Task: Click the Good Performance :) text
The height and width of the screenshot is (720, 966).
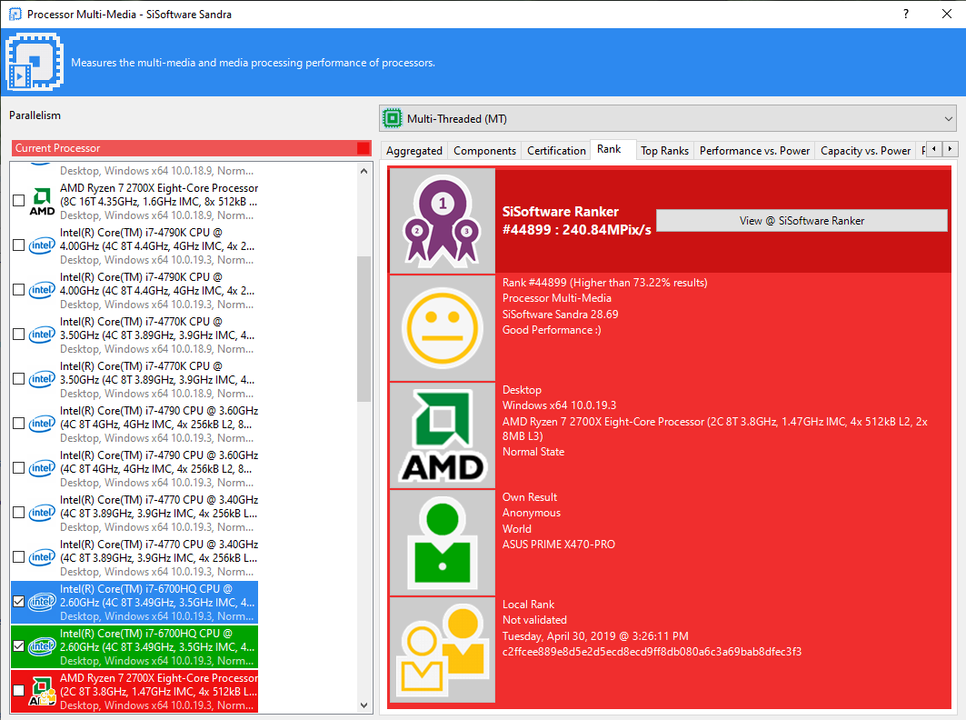Action: point(551,330)
